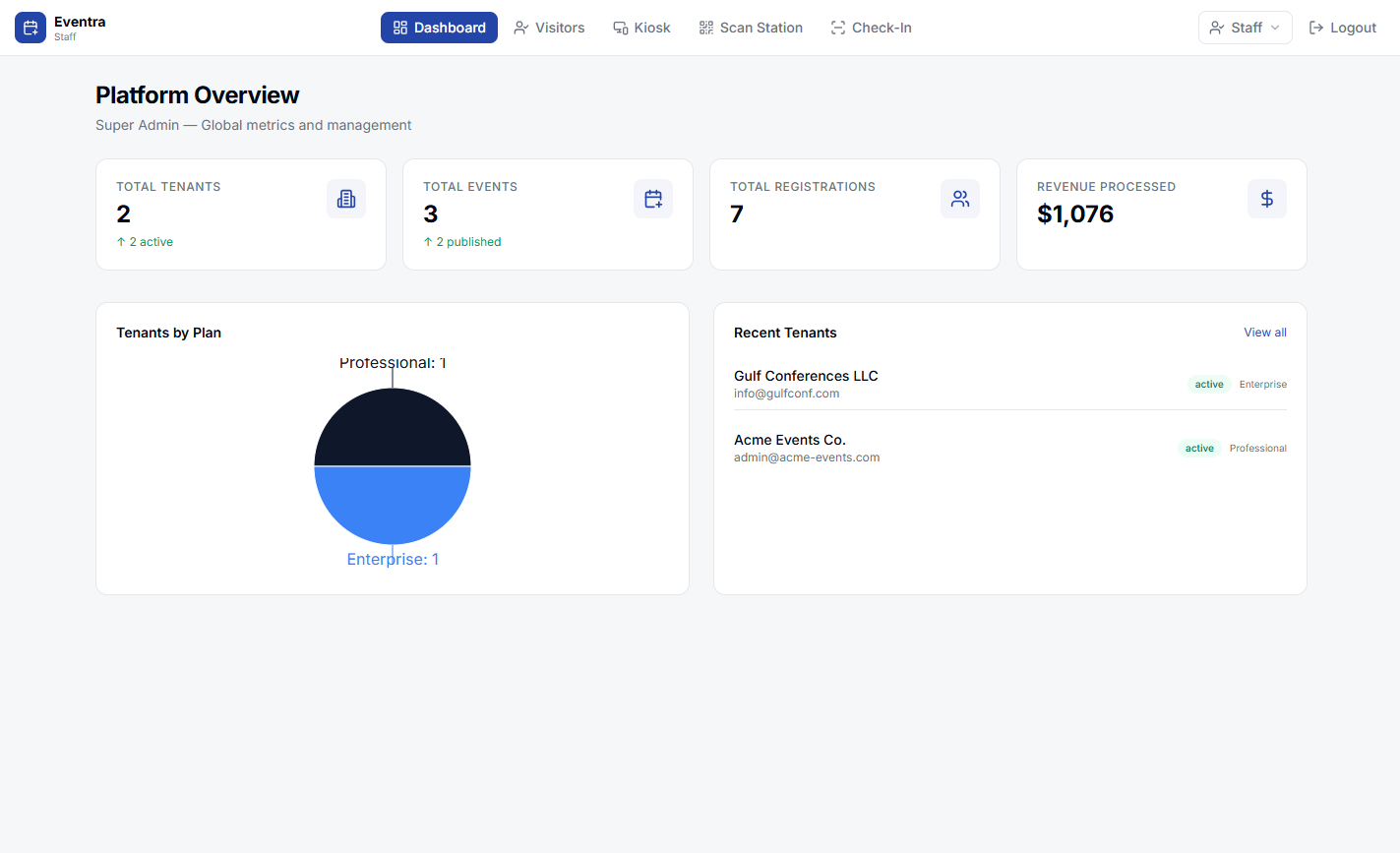Click the Total Tenants building icon
The width and height of the screenshot is (1400, 853).
(x=346, y=199)
